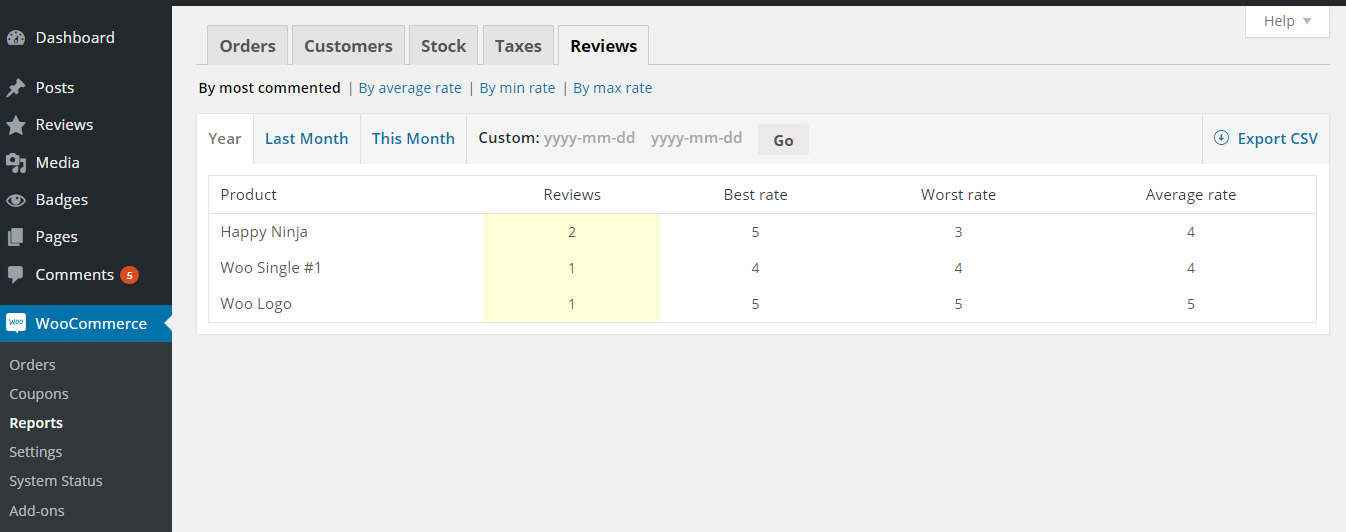
Task: Click the Pages document icon
Action: coord(16,237)
